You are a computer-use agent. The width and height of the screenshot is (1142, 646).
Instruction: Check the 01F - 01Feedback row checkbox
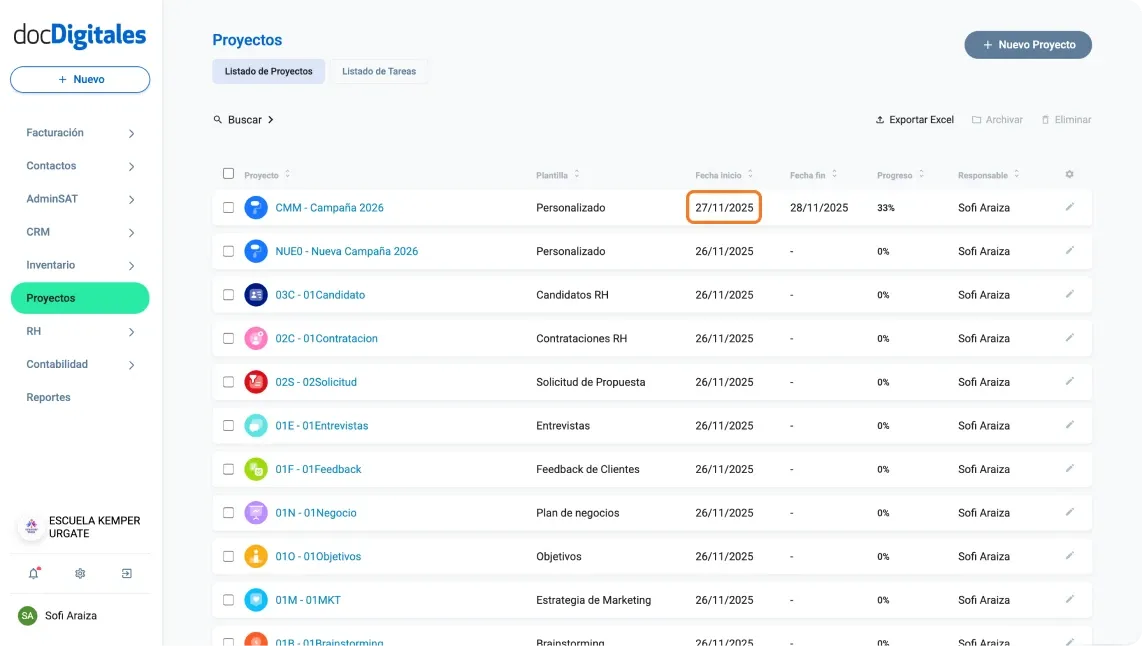[228, 468]
